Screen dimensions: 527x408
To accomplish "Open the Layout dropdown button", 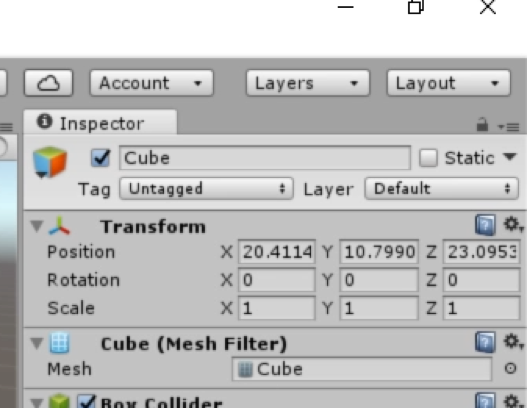I will click(x=448, y=83).
